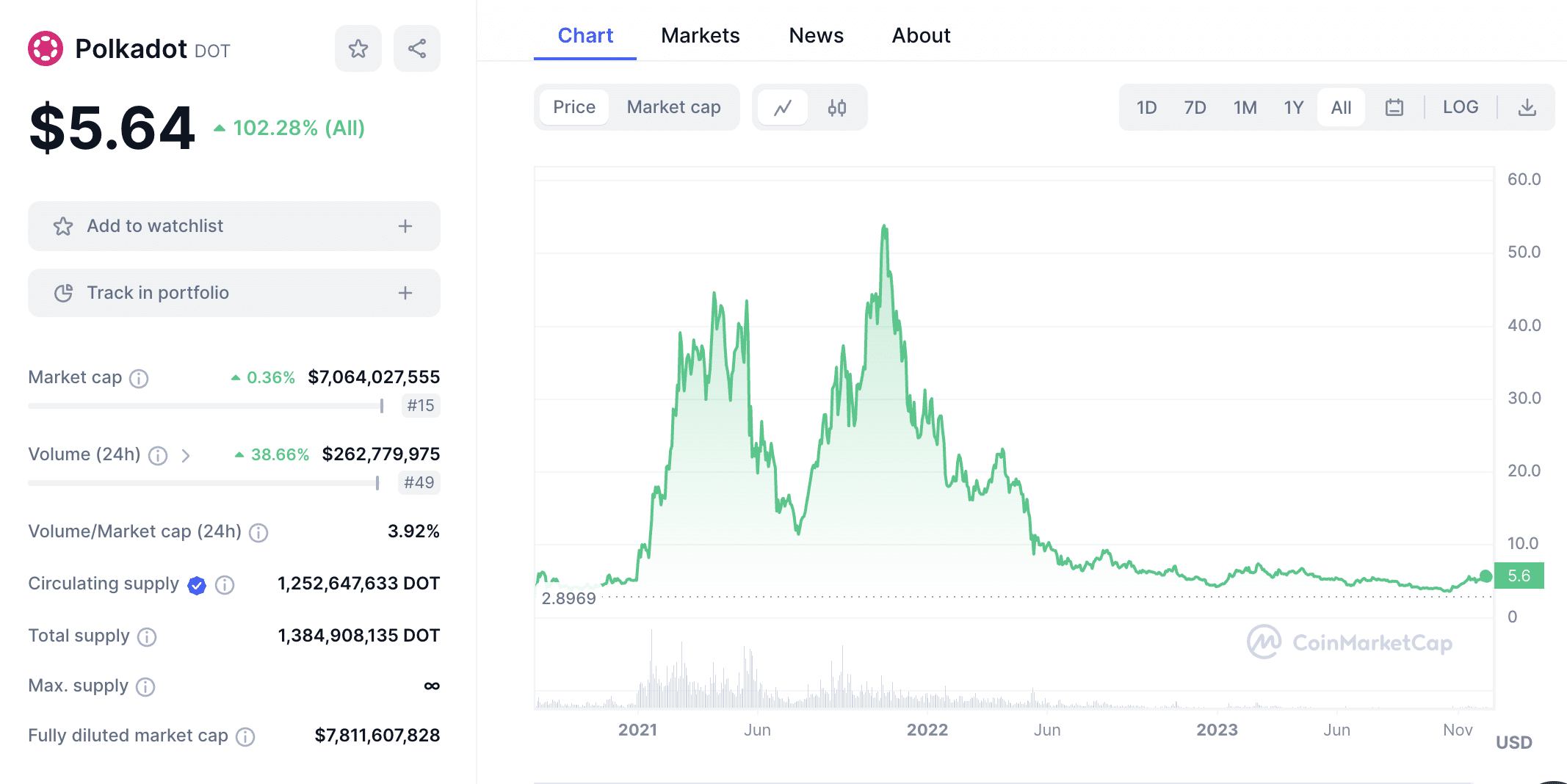
Task: Click the 2023 label on time axis
Action: (x=1217, y=730)
